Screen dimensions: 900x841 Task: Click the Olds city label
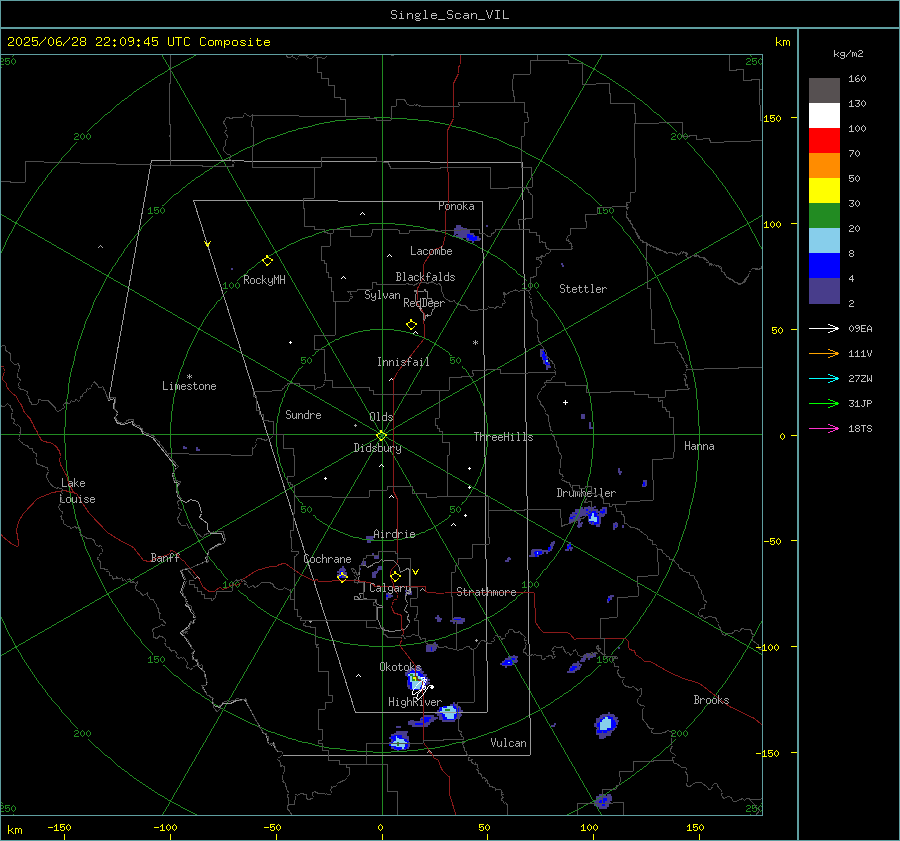(x=381, y=417)
